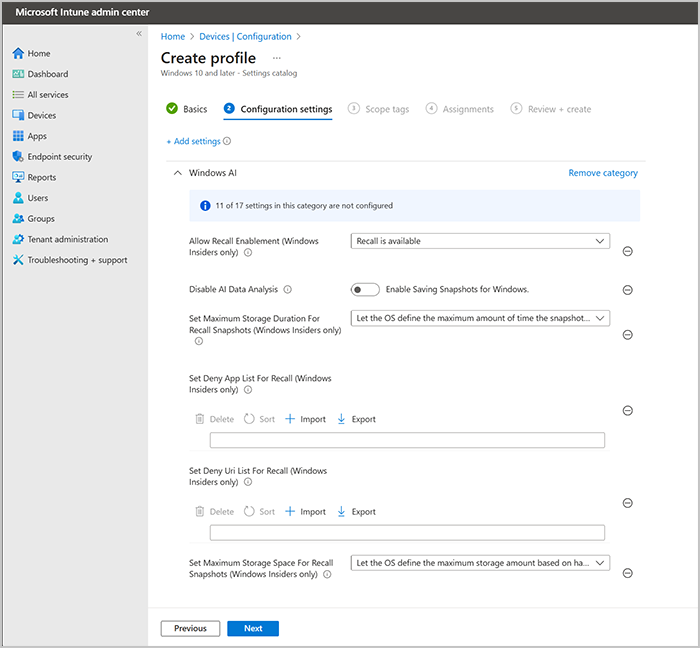Screen dimensions: 700x648
Task: Click the Import icon under Deny App List
Action: click(x=290, y=419)
